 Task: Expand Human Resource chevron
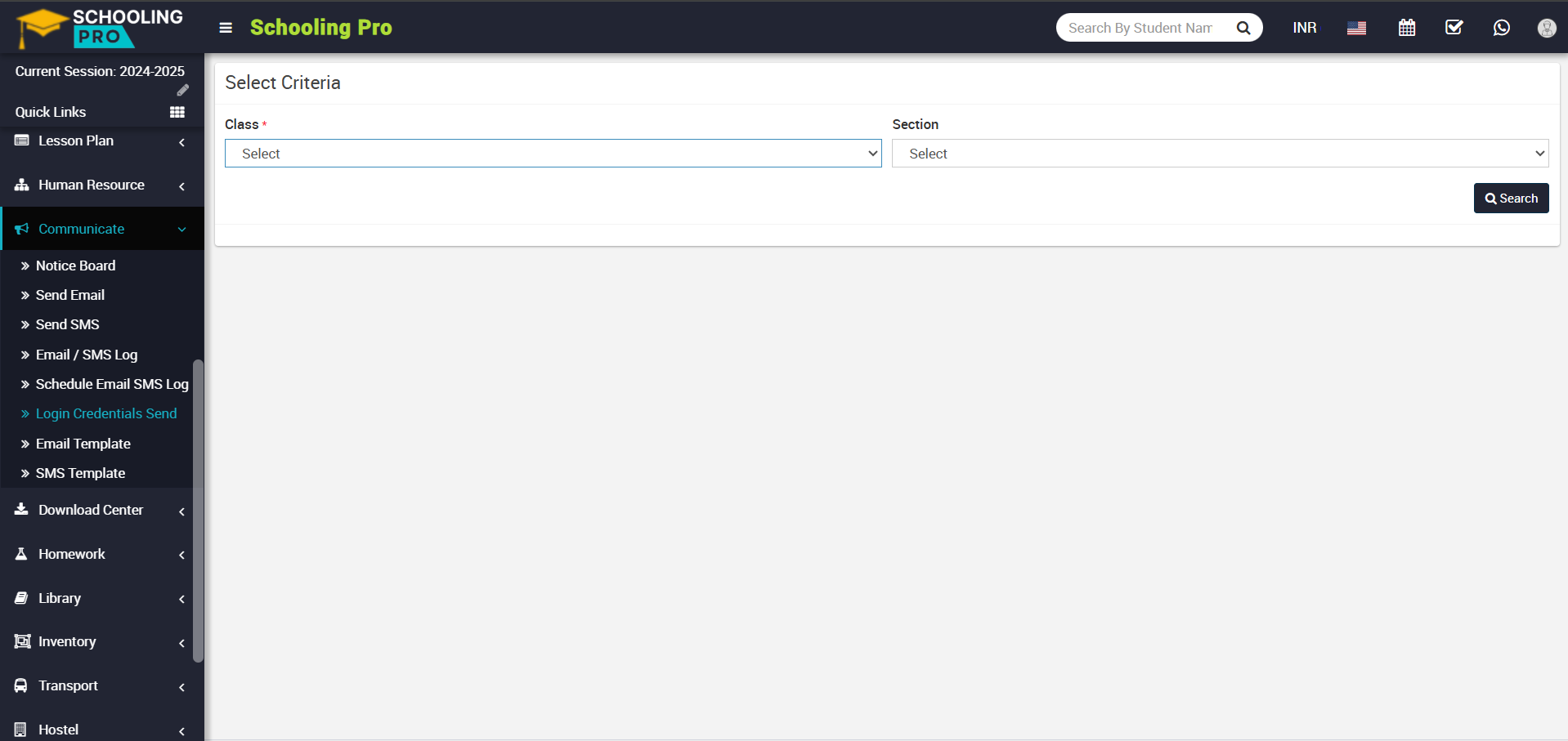point(181,186)
